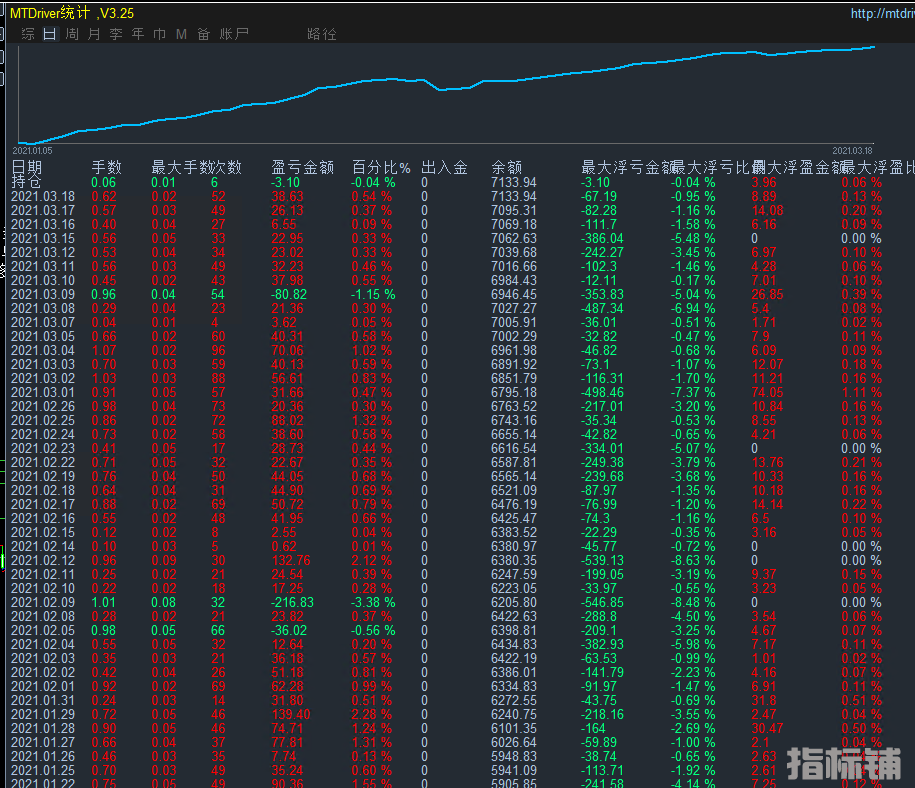Click the 30.47 max floating profit cell
This screenshot has height=788, width=915.
click(x=767, y=729)
